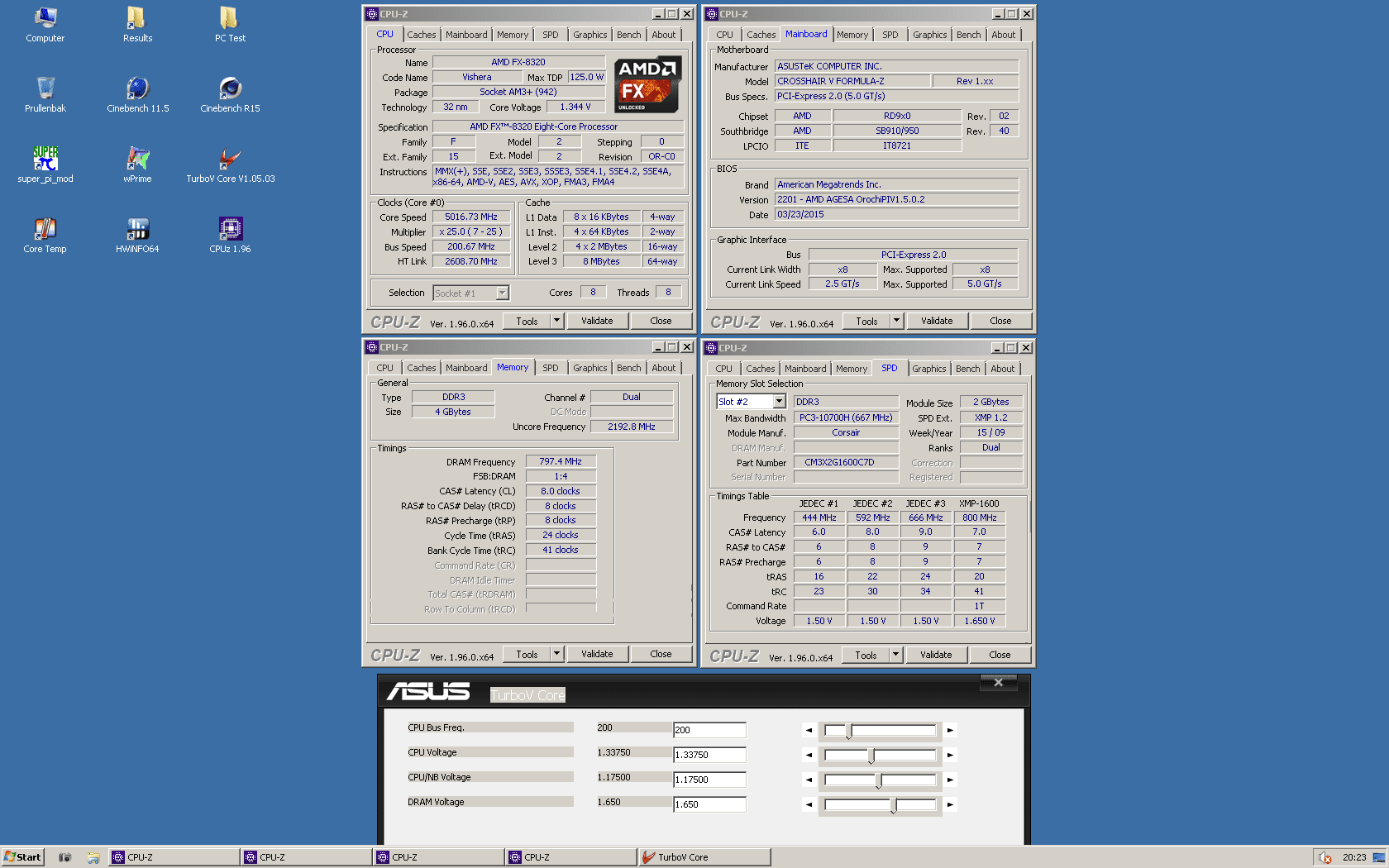Increase DRAM Voltage with right arrow
Viewport: 1389px width, 868px height.
(951, 804)
